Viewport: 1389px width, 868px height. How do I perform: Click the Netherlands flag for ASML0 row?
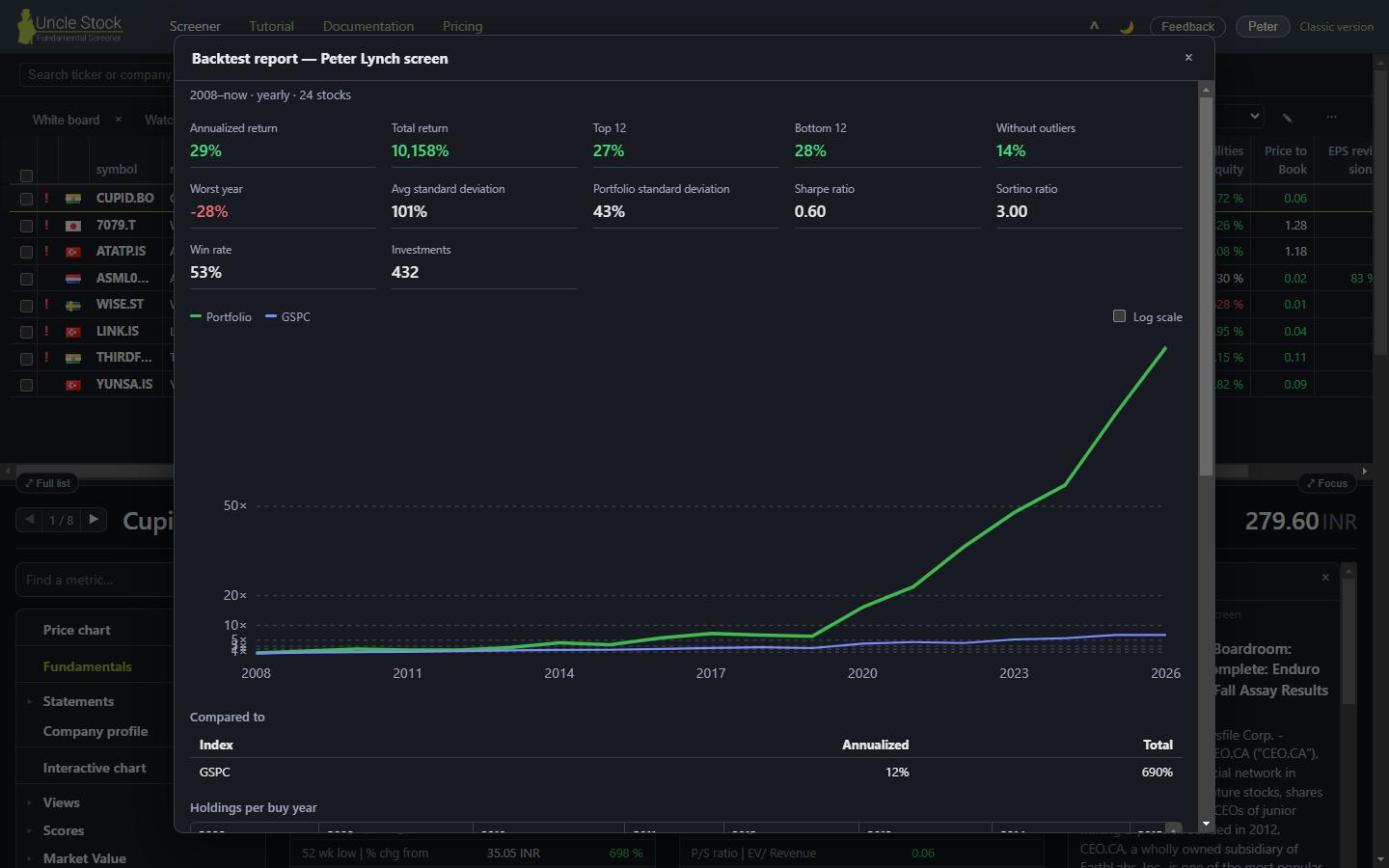73,278
